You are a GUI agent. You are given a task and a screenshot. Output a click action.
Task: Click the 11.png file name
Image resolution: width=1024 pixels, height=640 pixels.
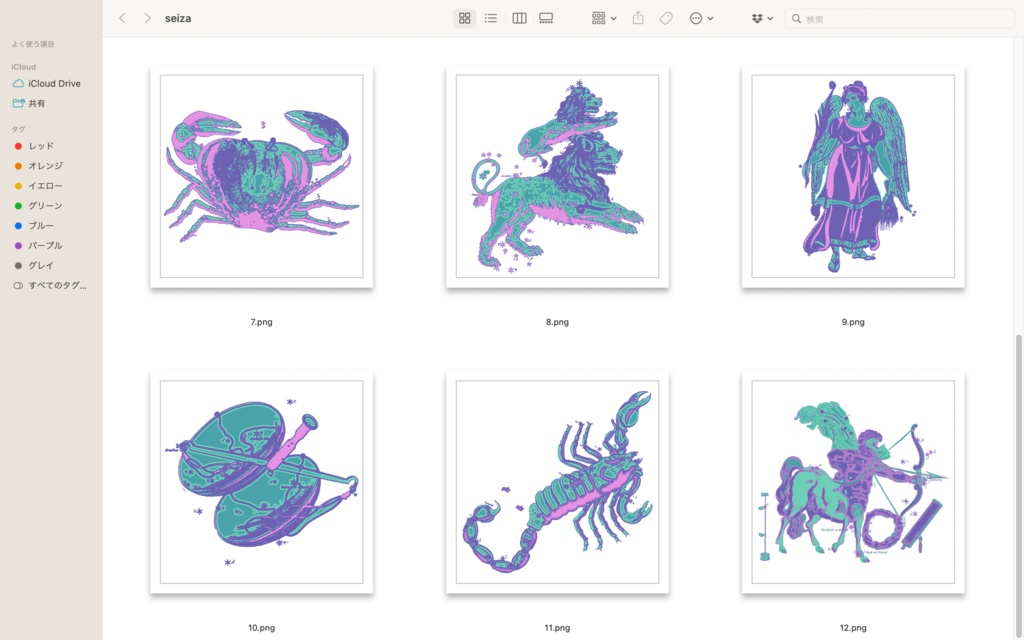(x=557, y=628)
